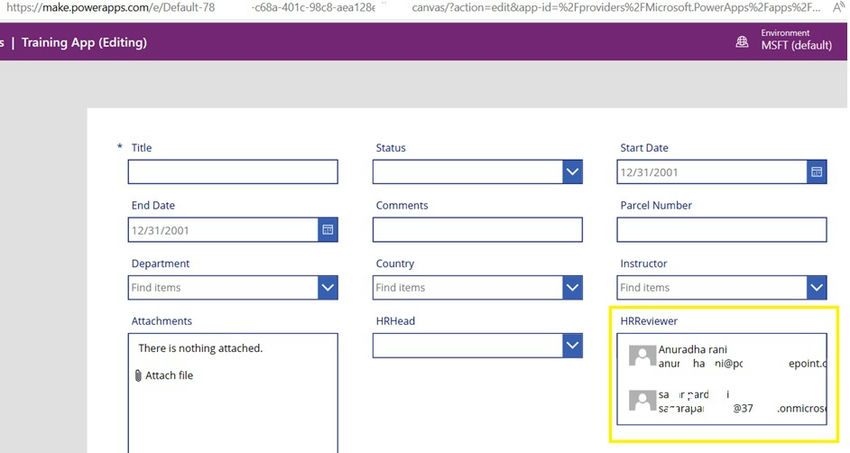Click the Department Find items search box
Screen dimensions: 850x453
(223, 287)
